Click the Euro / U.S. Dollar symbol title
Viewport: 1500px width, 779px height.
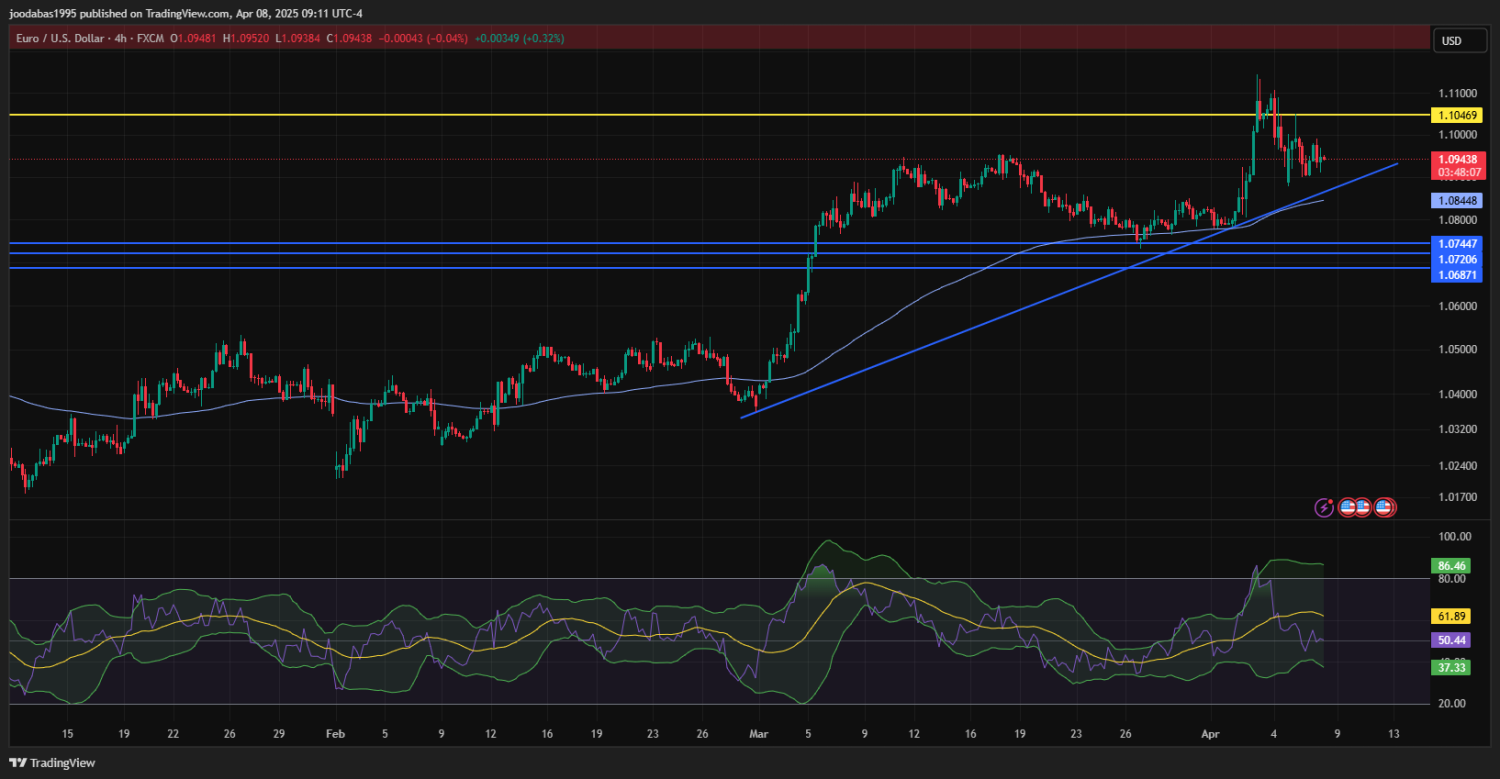(60, 39)
